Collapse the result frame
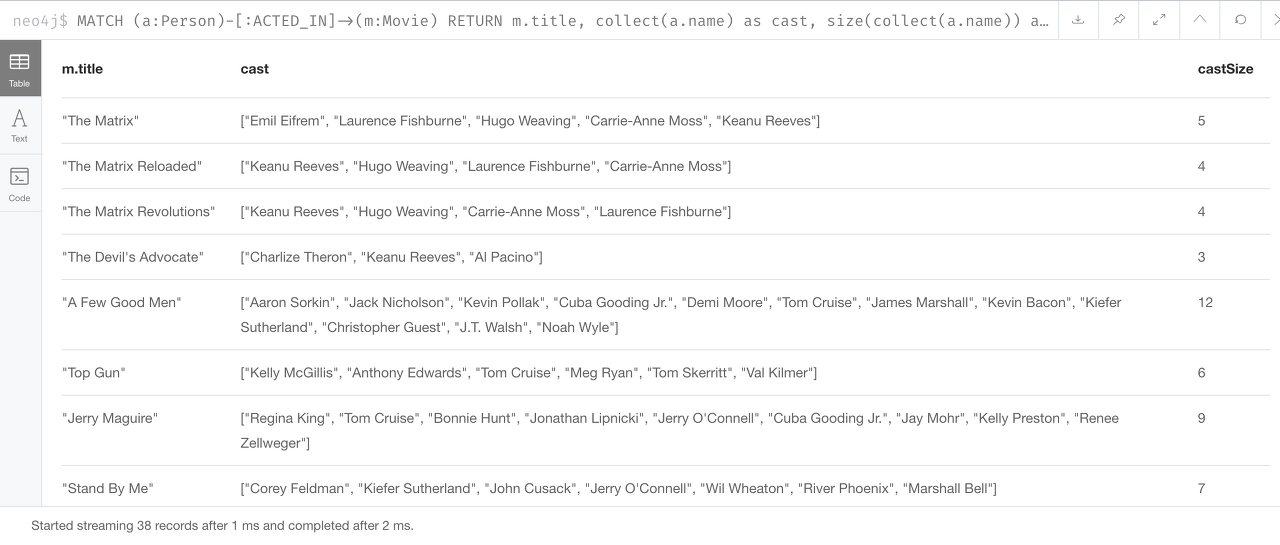Image resolution: width=1280 pixels, height=545 pixels. point(1200,20)
